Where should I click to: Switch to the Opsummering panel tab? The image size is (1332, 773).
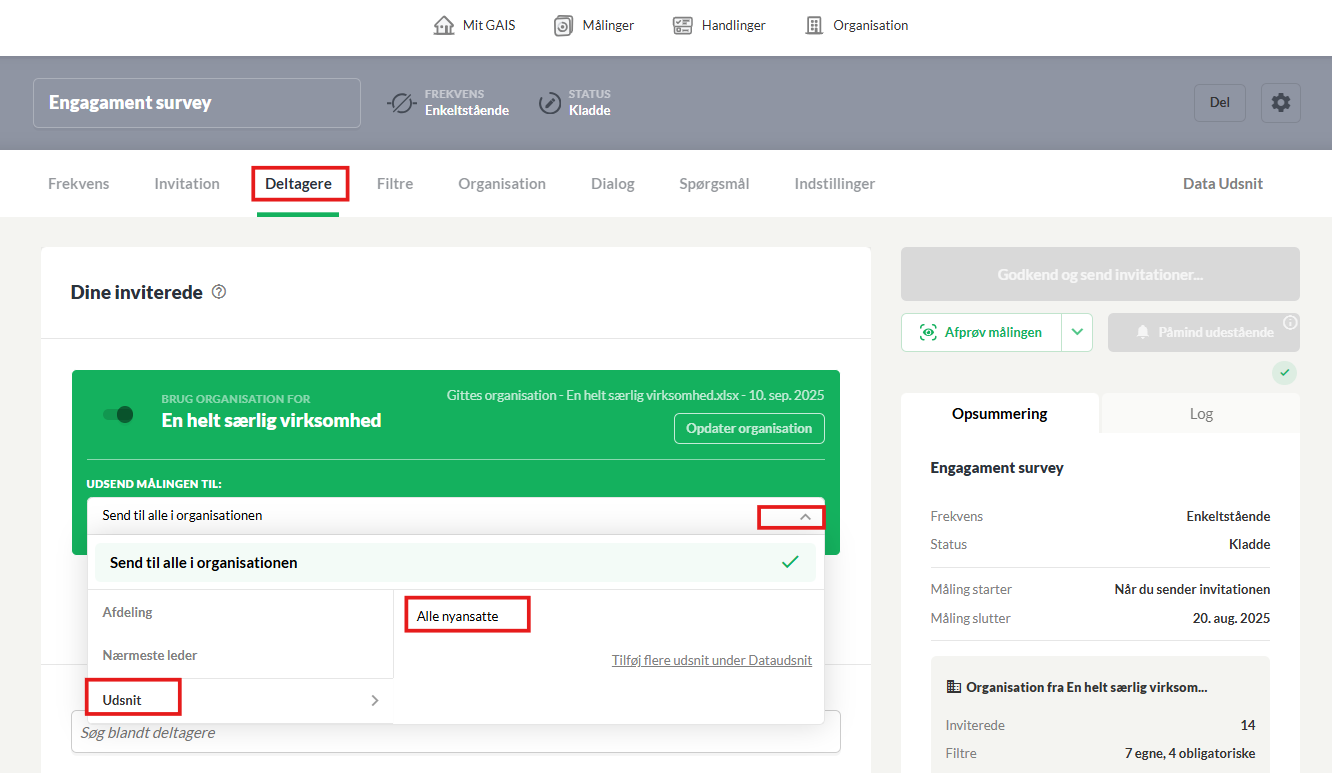tap(1000, 413)
